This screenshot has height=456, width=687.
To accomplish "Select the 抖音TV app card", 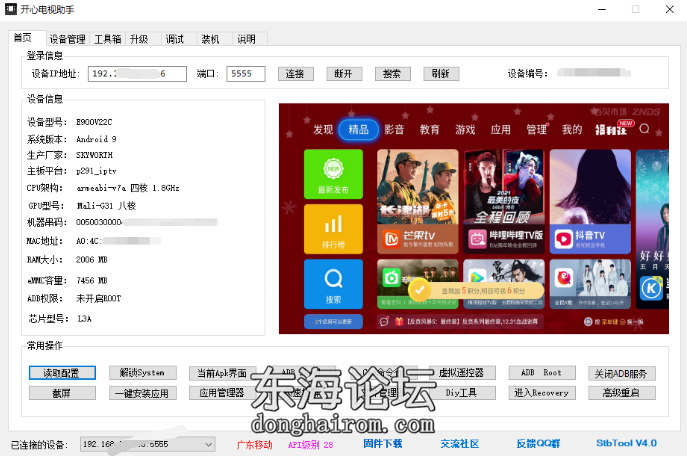I will [590, 201].
